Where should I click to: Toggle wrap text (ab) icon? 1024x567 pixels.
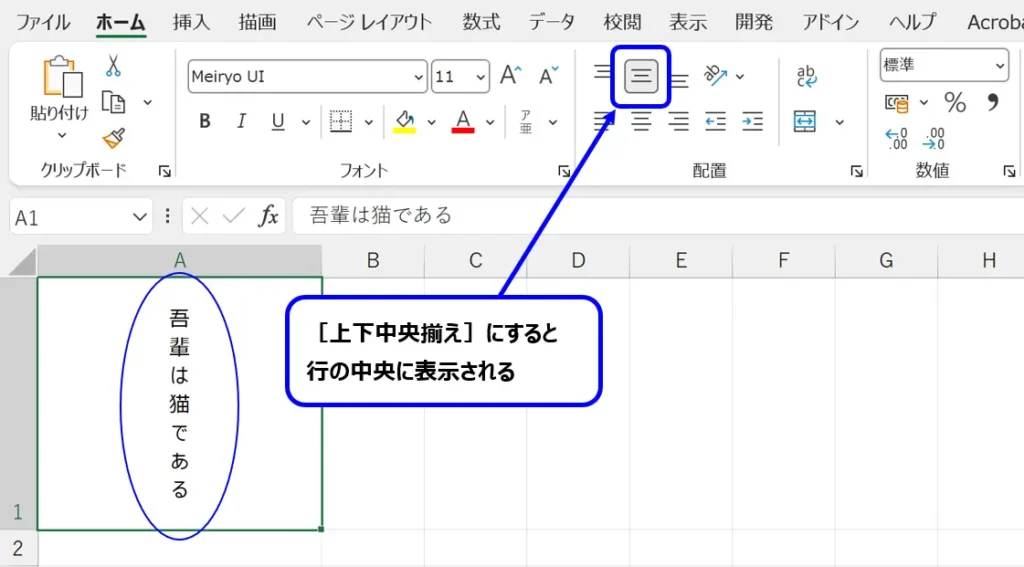coord(807,76)
